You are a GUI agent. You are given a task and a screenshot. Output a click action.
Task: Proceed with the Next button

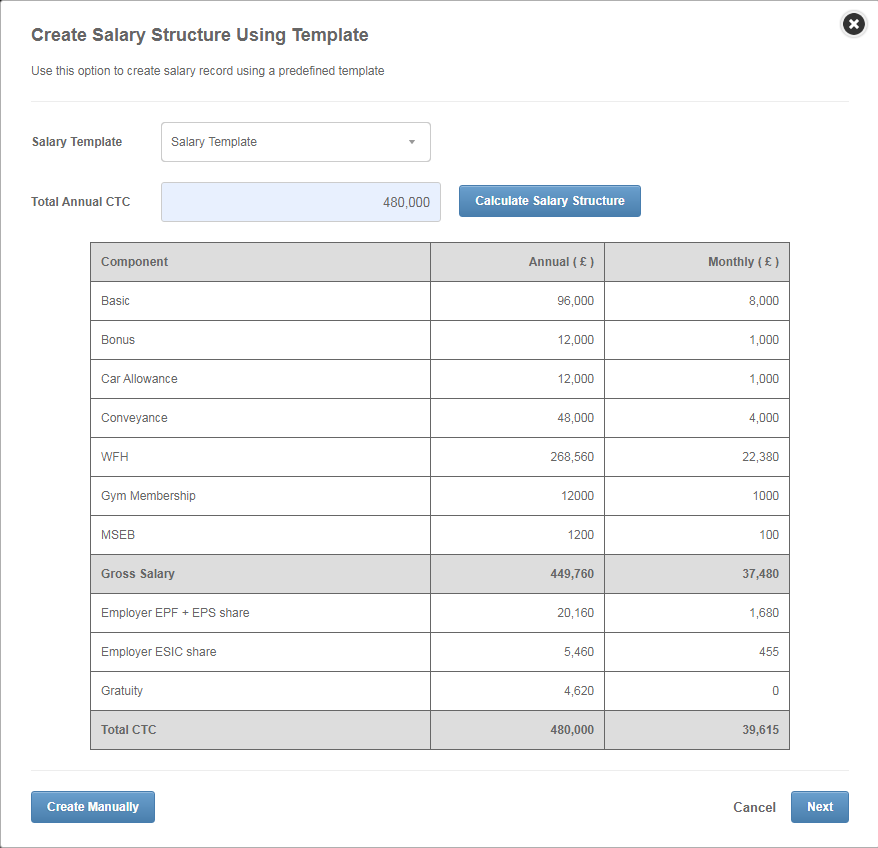[x=819, y=807]
